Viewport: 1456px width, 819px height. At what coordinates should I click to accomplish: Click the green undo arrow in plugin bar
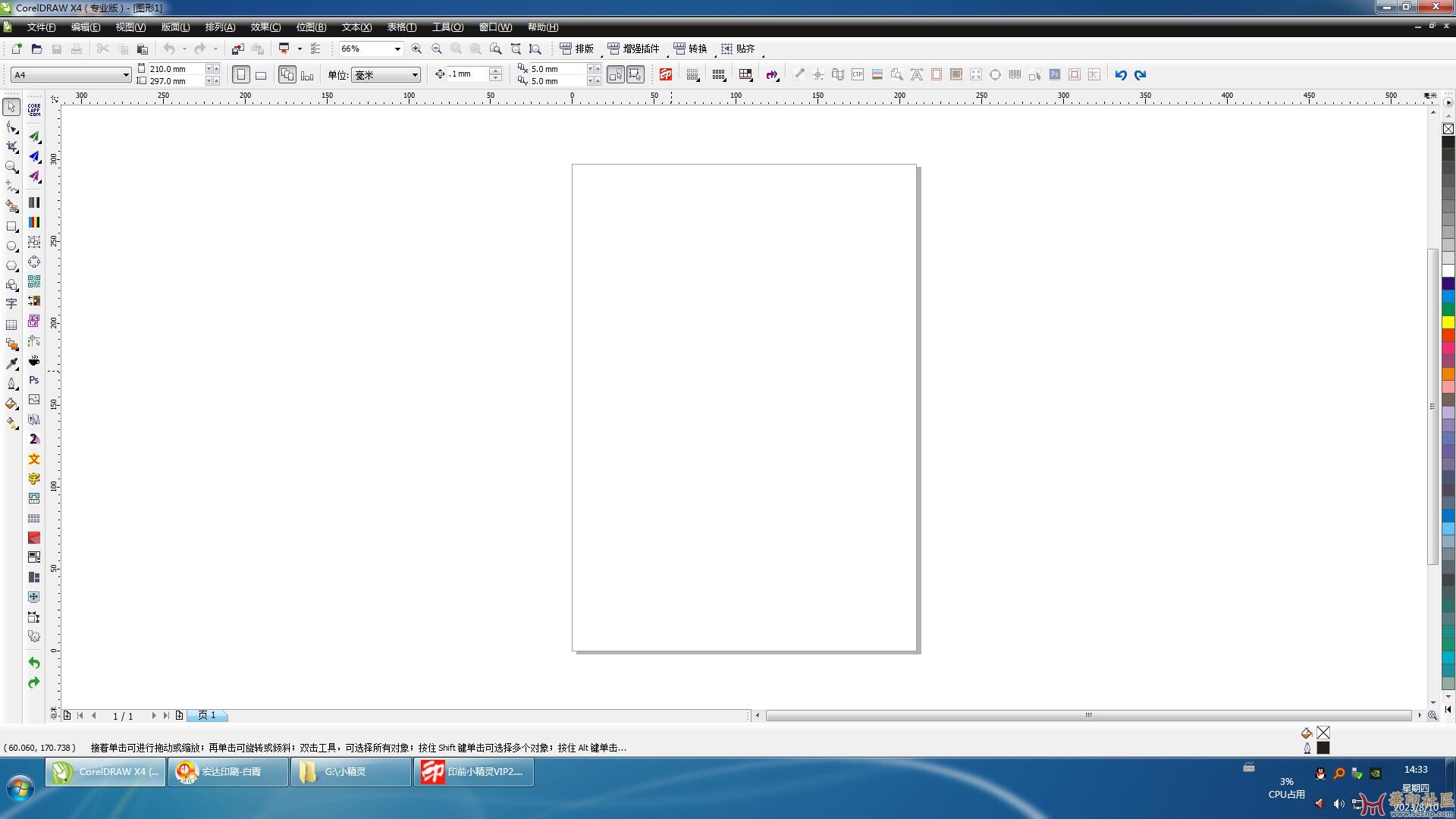point(34,663)
